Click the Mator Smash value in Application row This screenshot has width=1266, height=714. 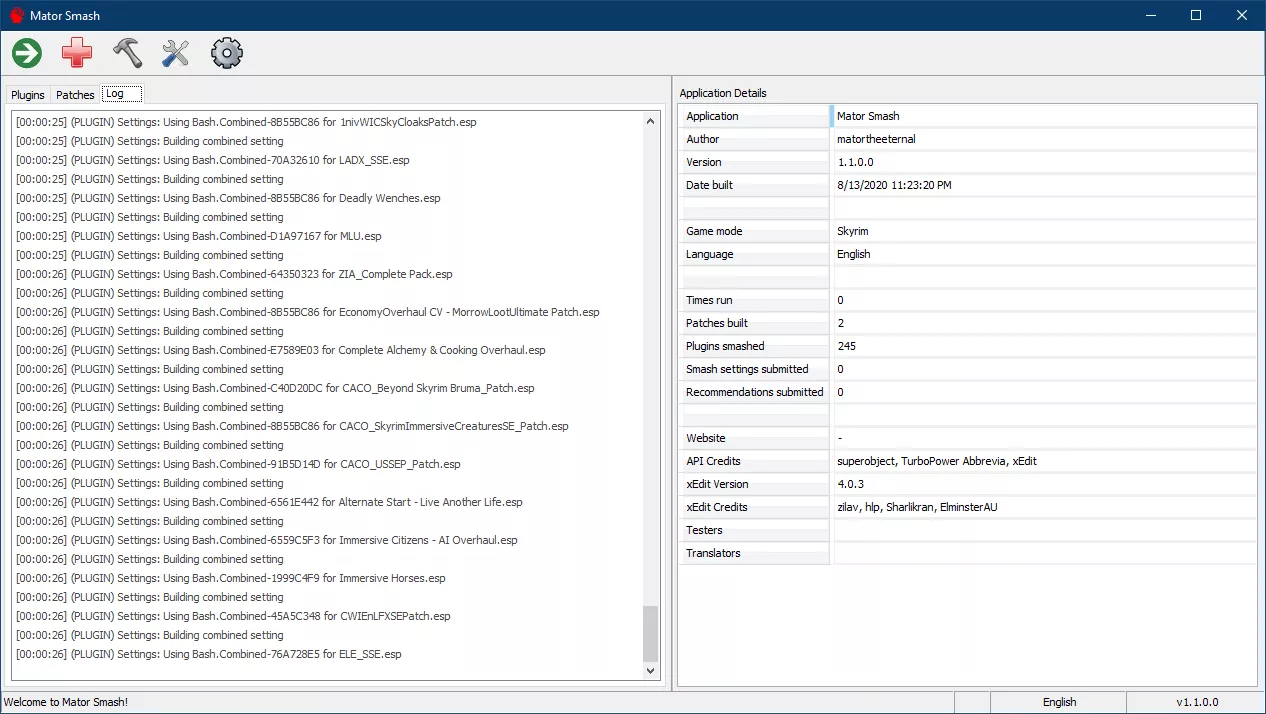pyautogui.click(x=868, y=116)
